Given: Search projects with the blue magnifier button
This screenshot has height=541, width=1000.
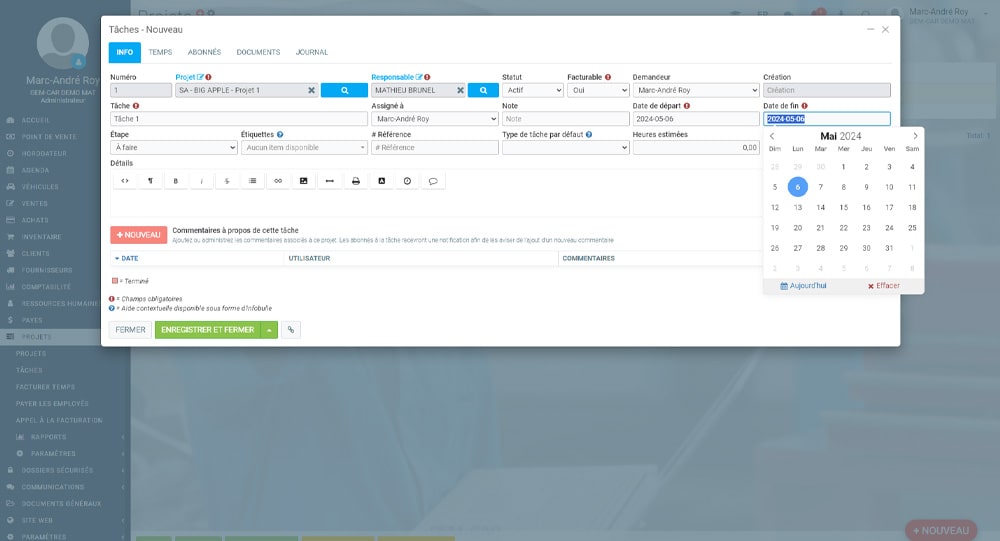Looking at the screenshot, I should coord(344,90).
